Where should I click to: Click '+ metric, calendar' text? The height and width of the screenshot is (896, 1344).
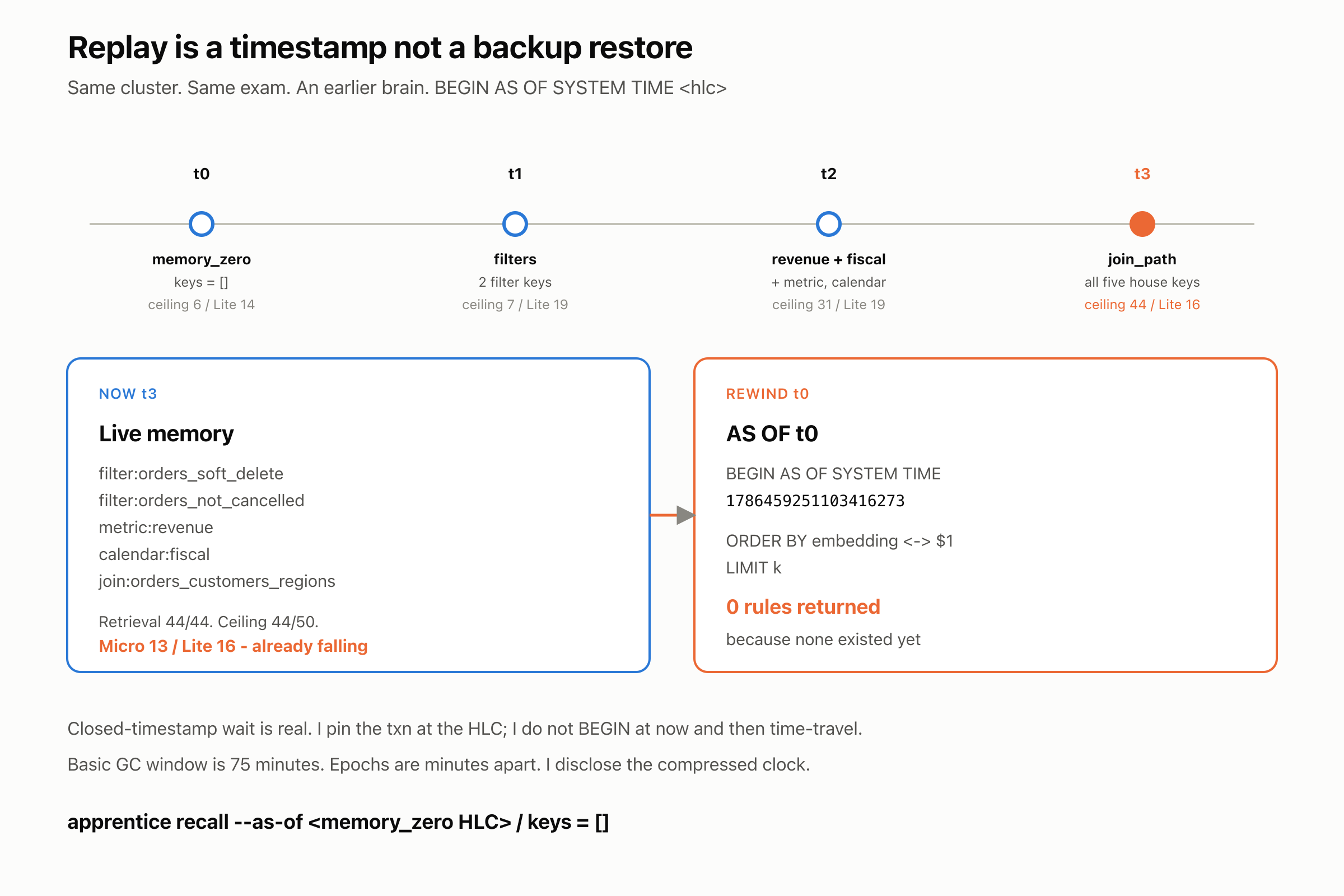pos(829,282)
